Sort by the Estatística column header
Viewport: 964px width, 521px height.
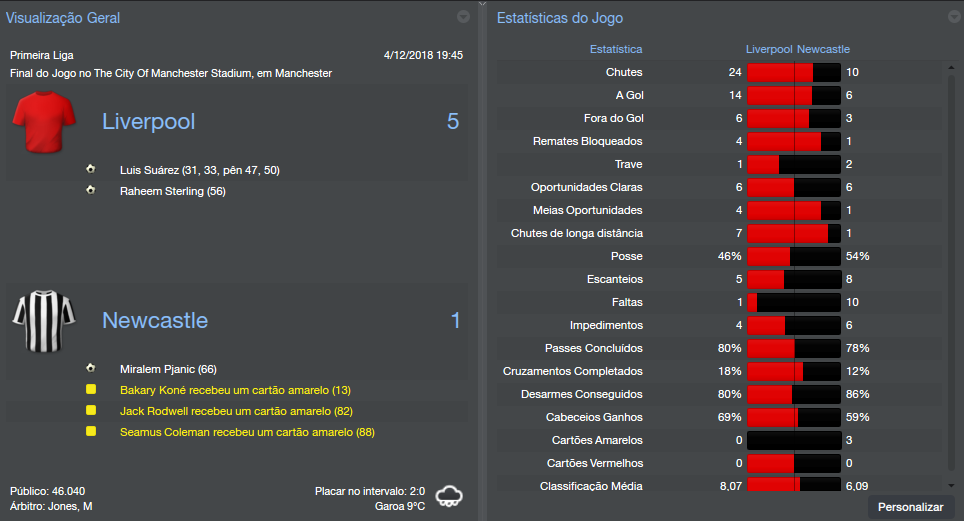[616, 49]
